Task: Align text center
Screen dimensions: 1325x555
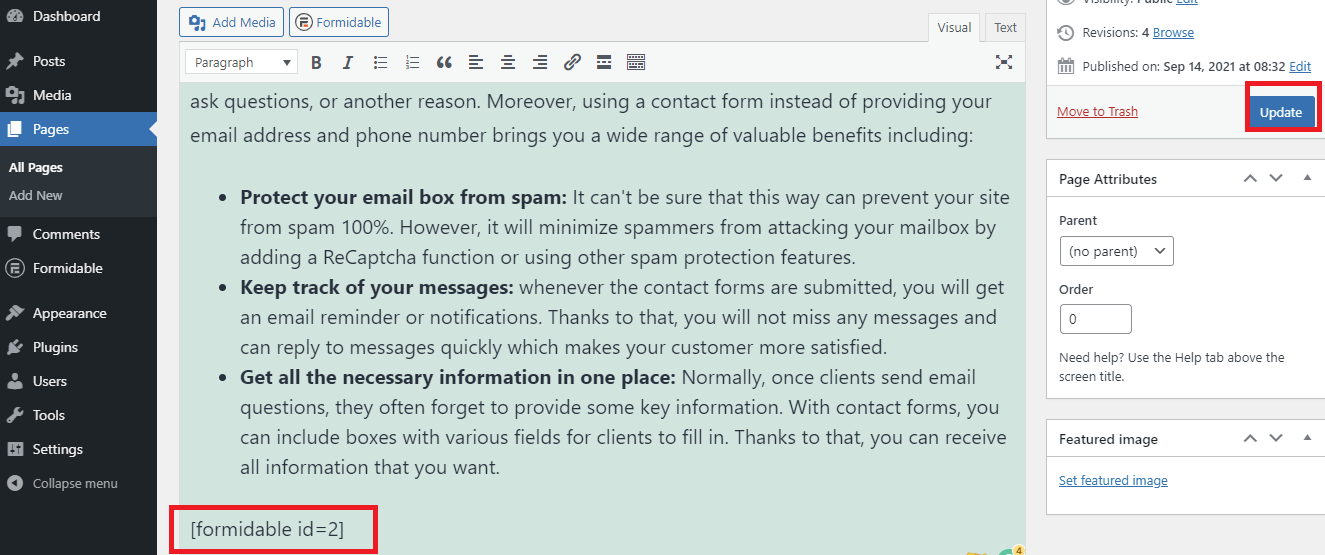Action: click(x=508, y=62)
